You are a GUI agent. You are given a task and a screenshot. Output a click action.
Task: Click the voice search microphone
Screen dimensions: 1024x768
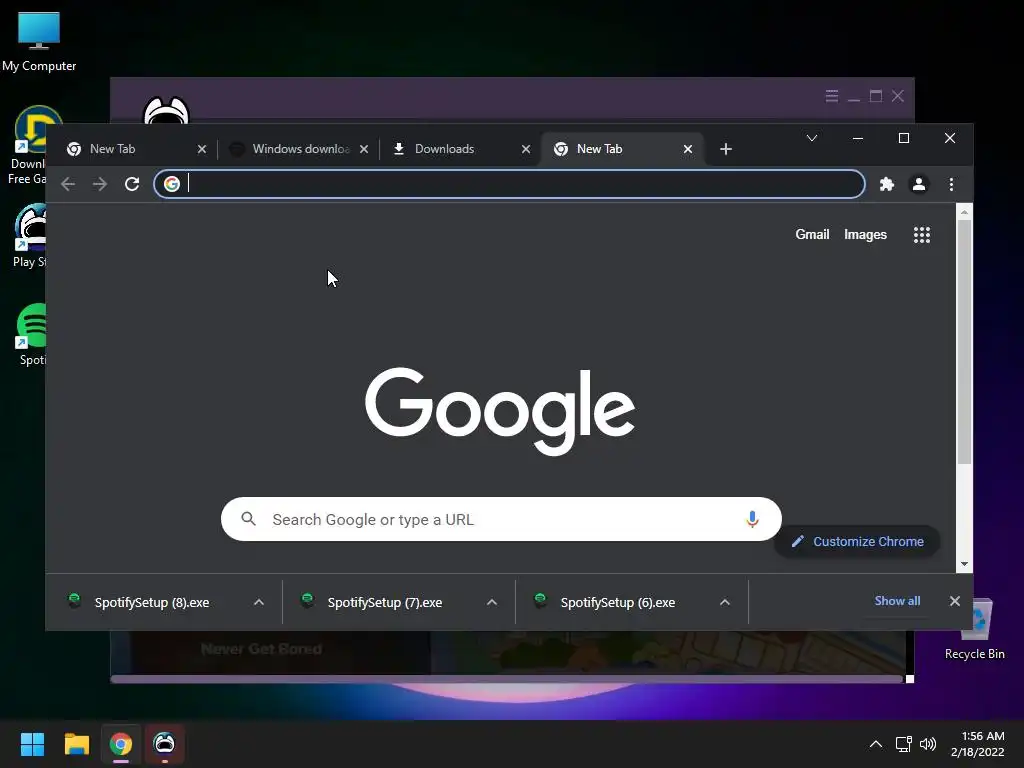click(x=752, y=519)
